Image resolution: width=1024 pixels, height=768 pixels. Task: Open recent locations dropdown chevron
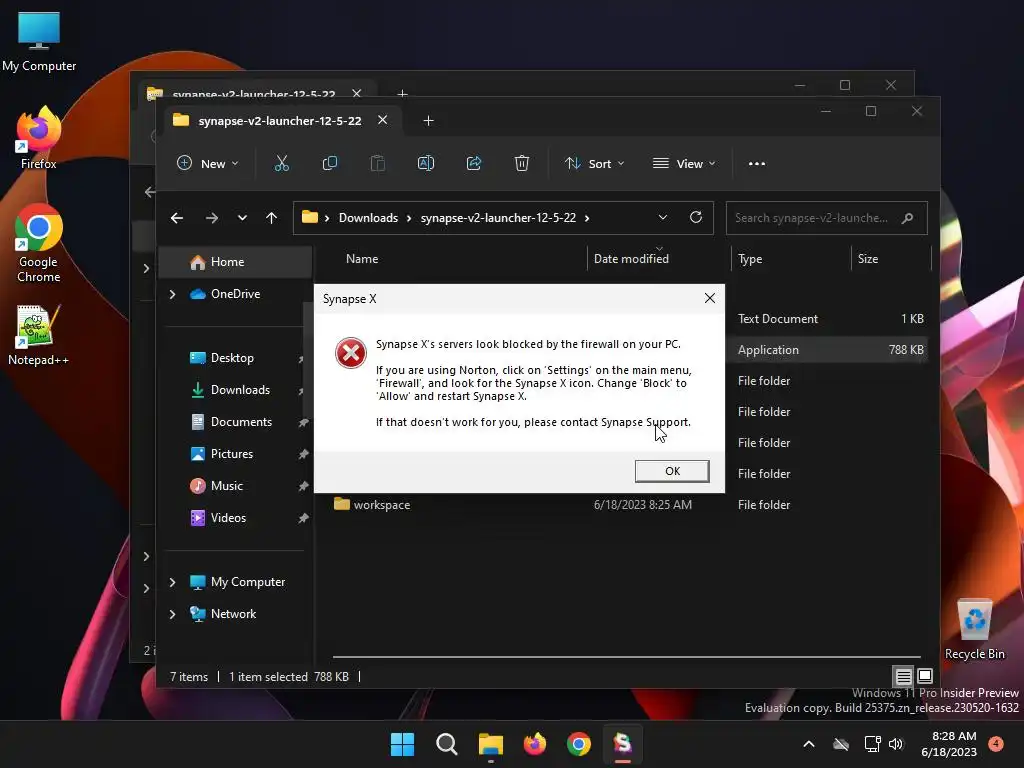point(242,218)
